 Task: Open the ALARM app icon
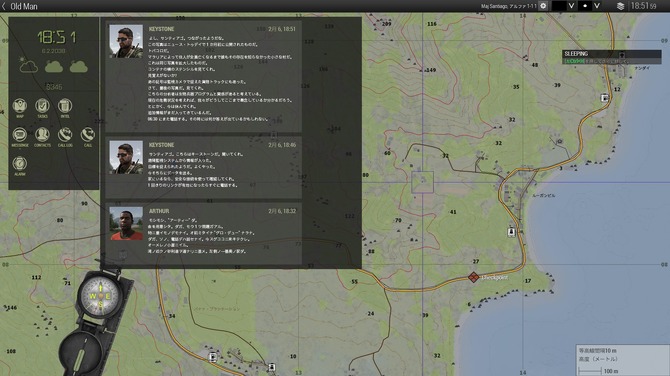click(x=20, y=164)
